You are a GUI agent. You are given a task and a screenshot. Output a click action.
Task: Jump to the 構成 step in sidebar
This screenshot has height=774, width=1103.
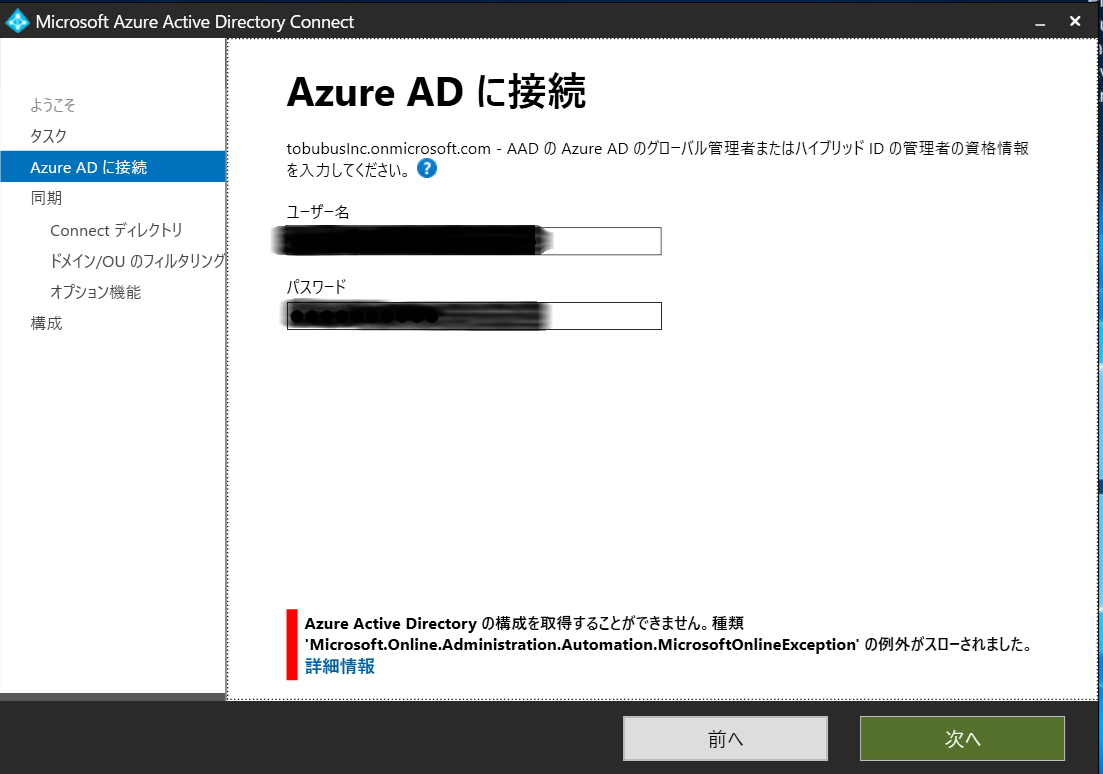click(46, 323)
